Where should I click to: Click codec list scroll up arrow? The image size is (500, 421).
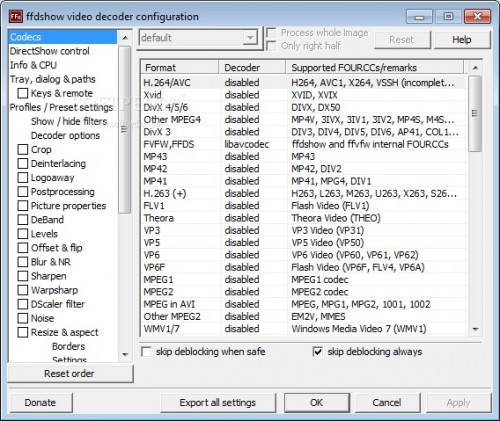coord(475,68)
